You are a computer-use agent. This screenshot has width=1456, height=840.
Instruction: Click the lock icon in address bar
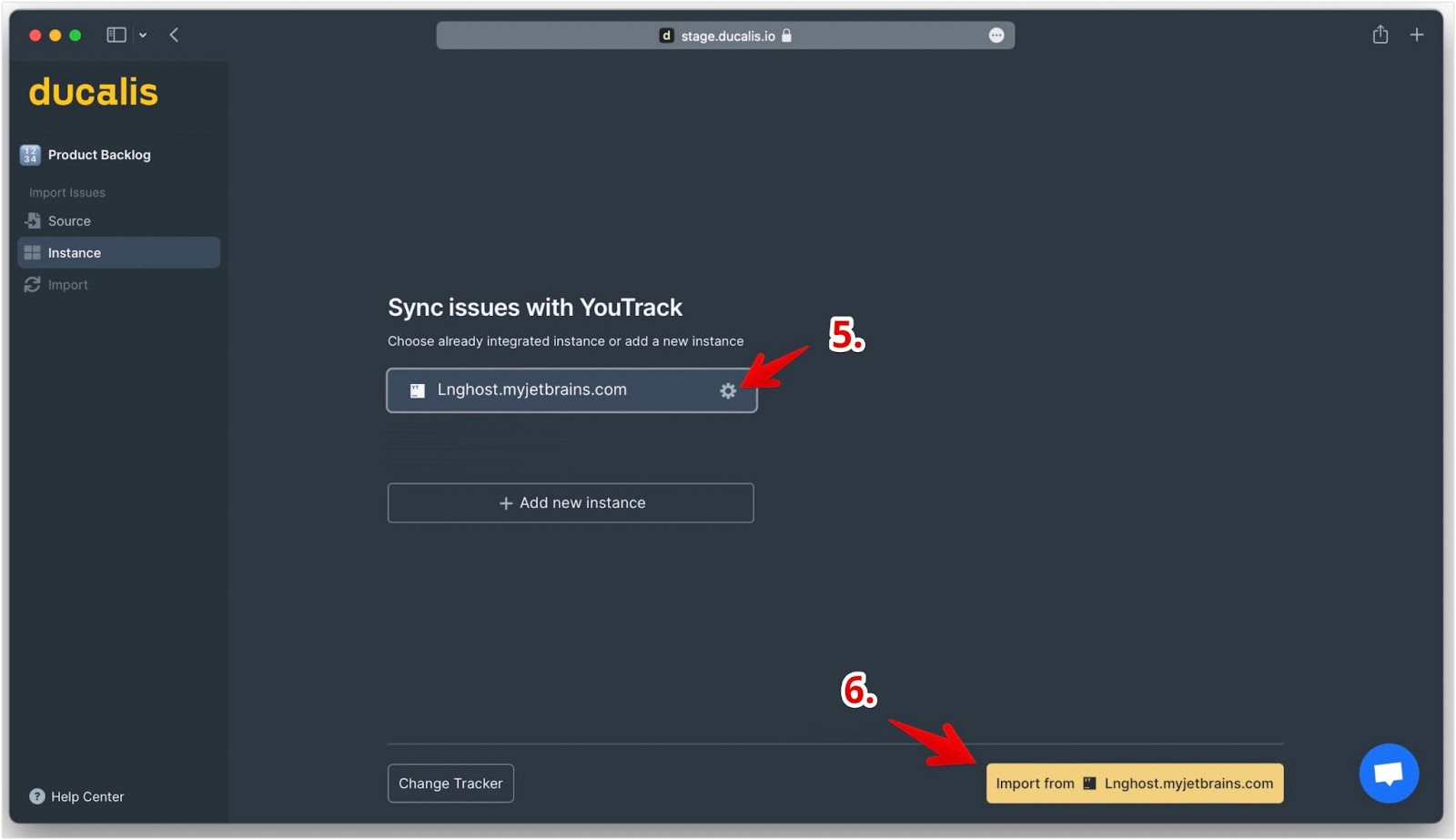[x=786, y=35]
